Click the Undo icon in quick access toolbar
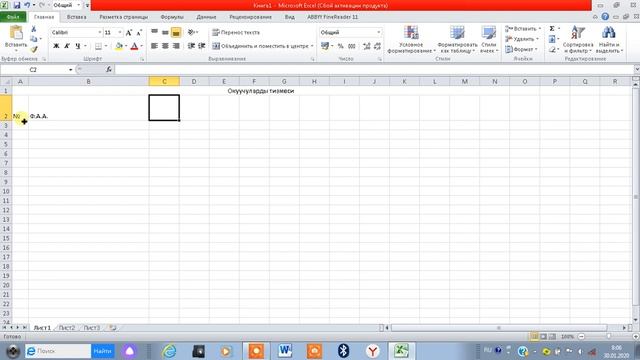The height and width of the screenshot is (360, 640). [x=27, y=5]
